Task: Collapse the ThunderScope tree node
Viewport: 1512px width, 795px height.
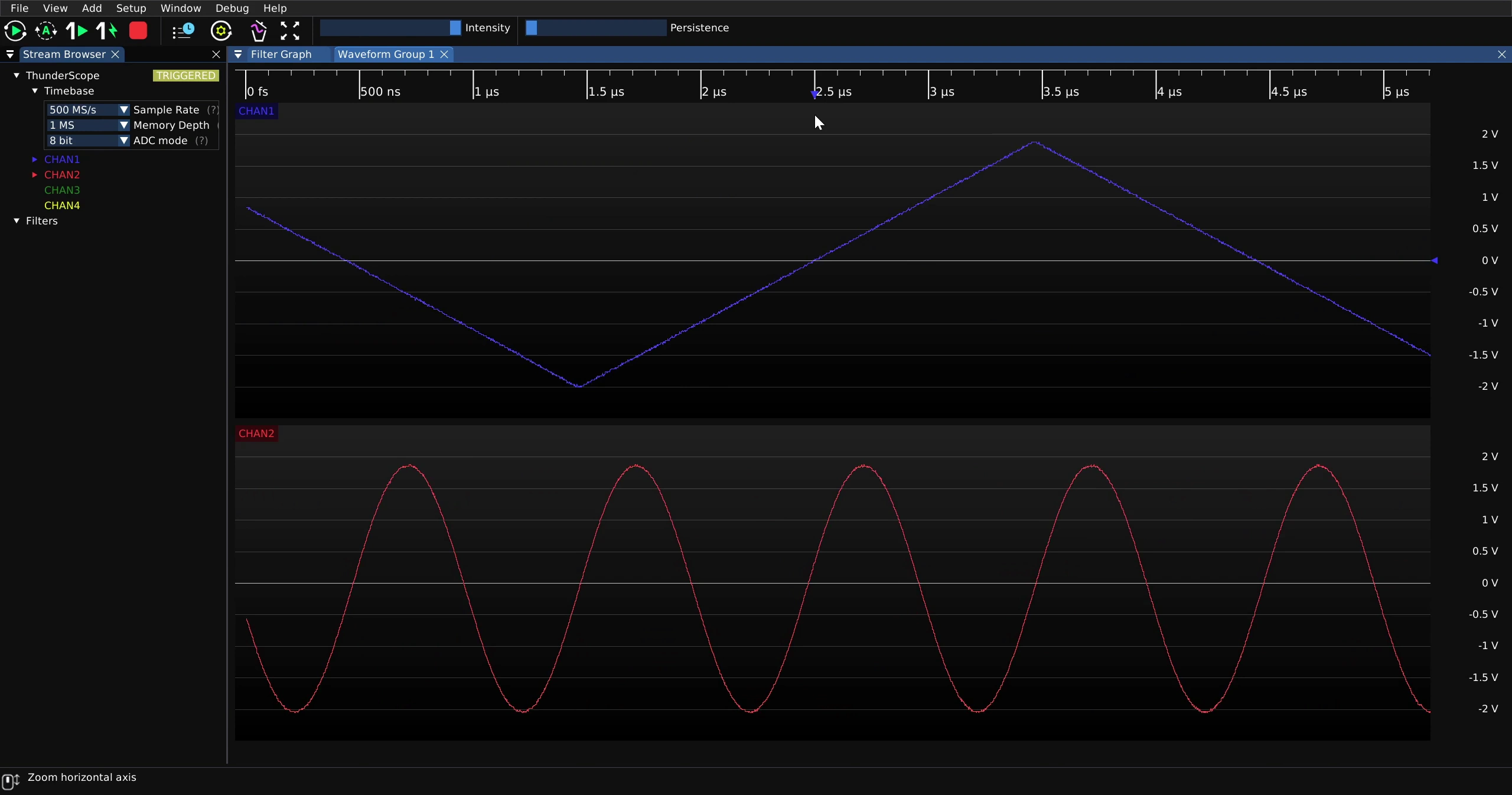Action: (17, 76)
